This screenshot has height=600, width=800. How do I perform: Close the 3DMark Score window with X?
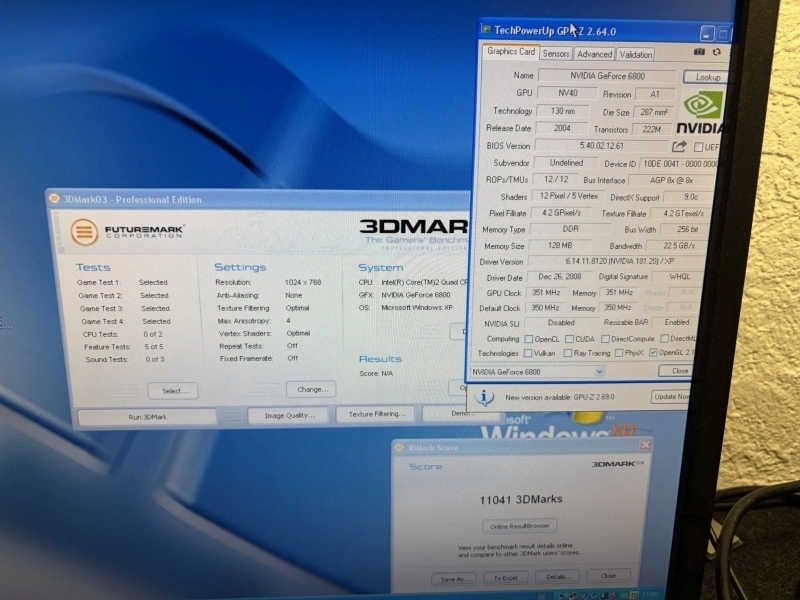[x=645, y=445]
